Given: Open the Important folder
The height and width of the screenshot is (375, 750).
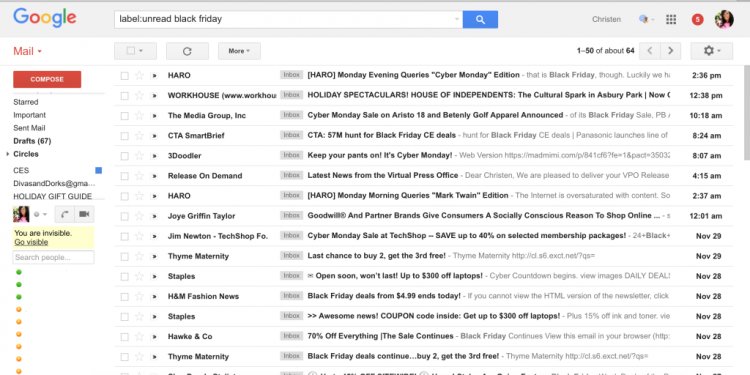Looking at the screenshot, I should click(x=30, y=115).
